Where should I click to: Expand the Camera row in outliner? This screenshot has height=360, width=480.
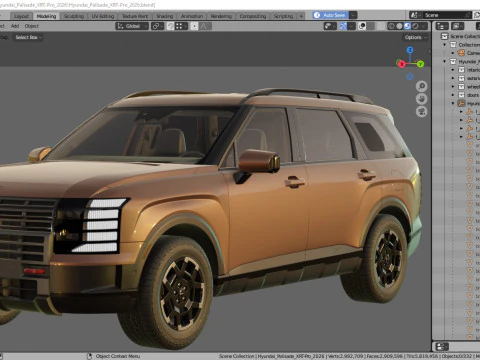(453, 53)
